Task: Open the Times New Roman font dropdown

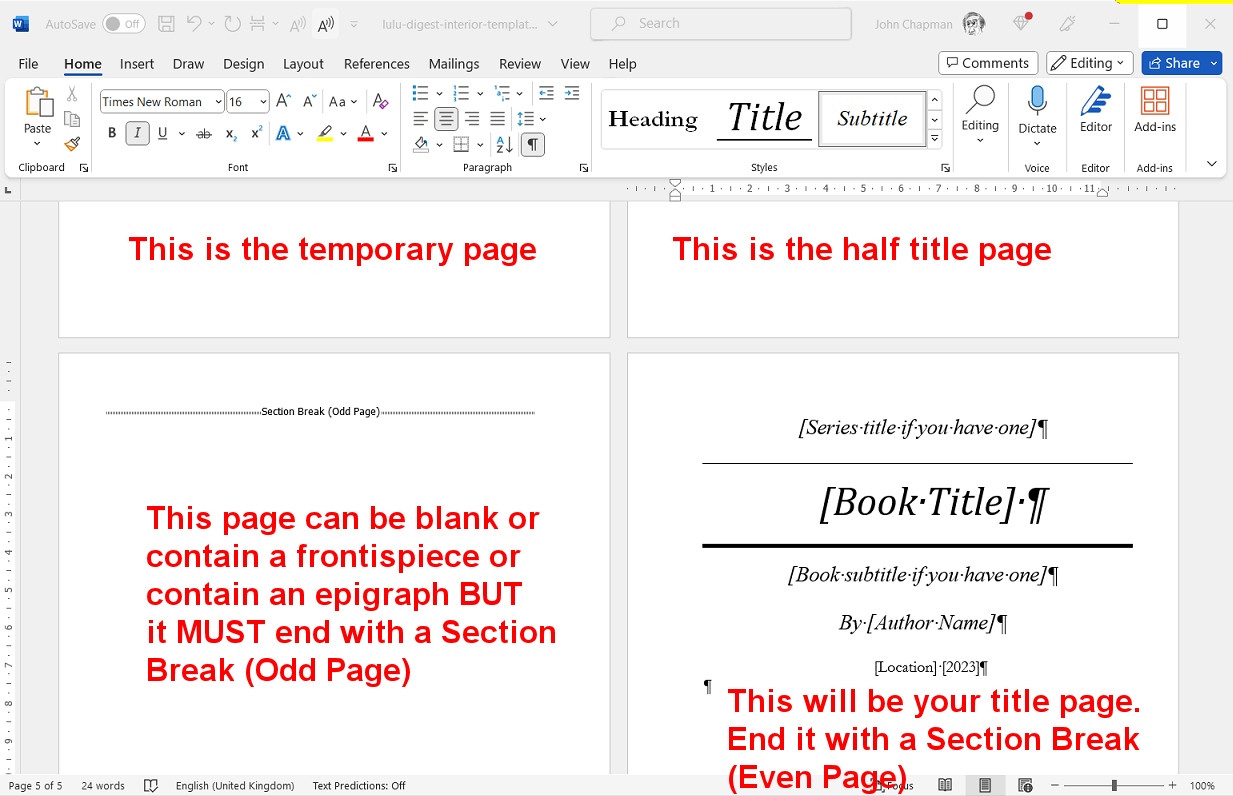Action: 218,102
